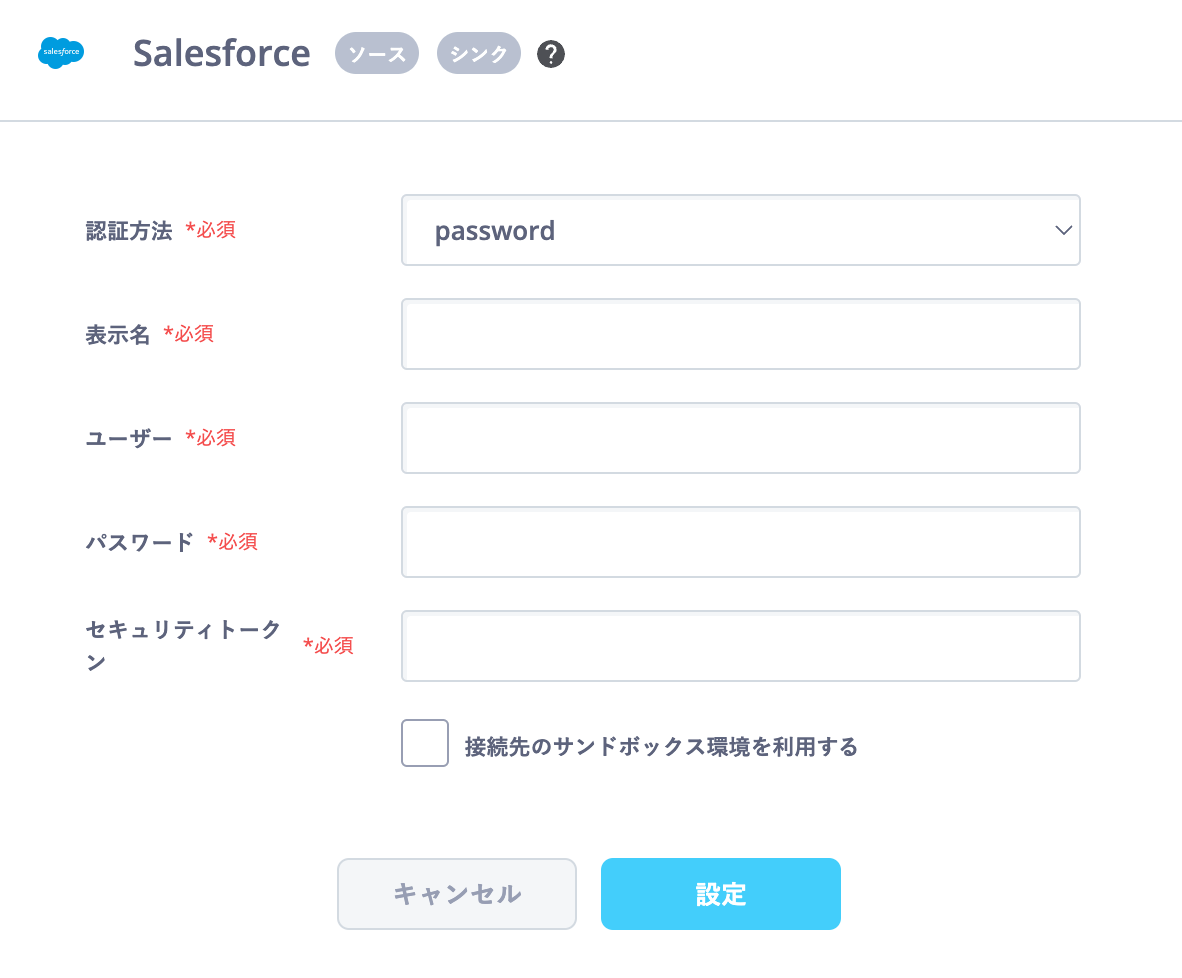Click the Salesforce title text
Screen dimensions: 1182x978
click(x=222, y=54)
